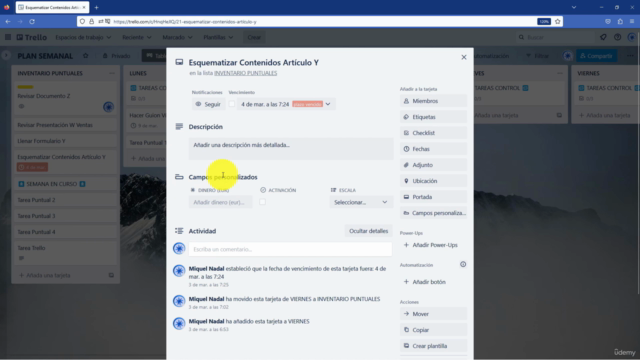This screenshot has height=360, width=640.
Task: Tick the Activación custom field checkbox
Action: pos(262,202)
